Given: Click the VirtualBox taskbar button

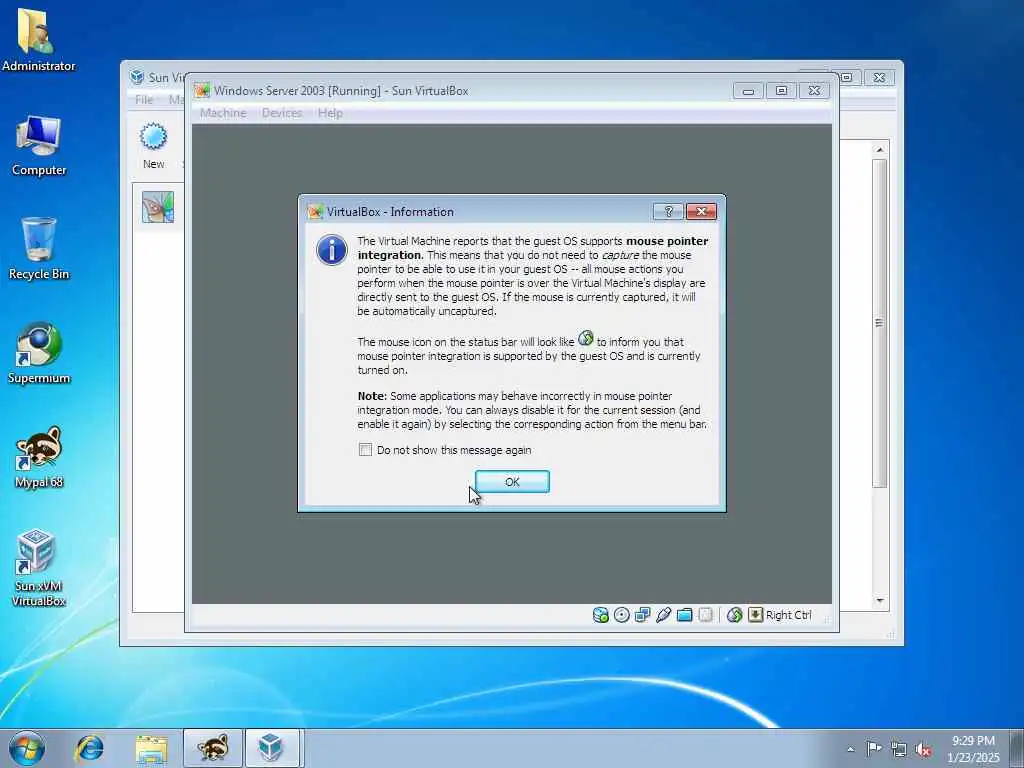Looking at the screenshot, I should coord(272,748).
